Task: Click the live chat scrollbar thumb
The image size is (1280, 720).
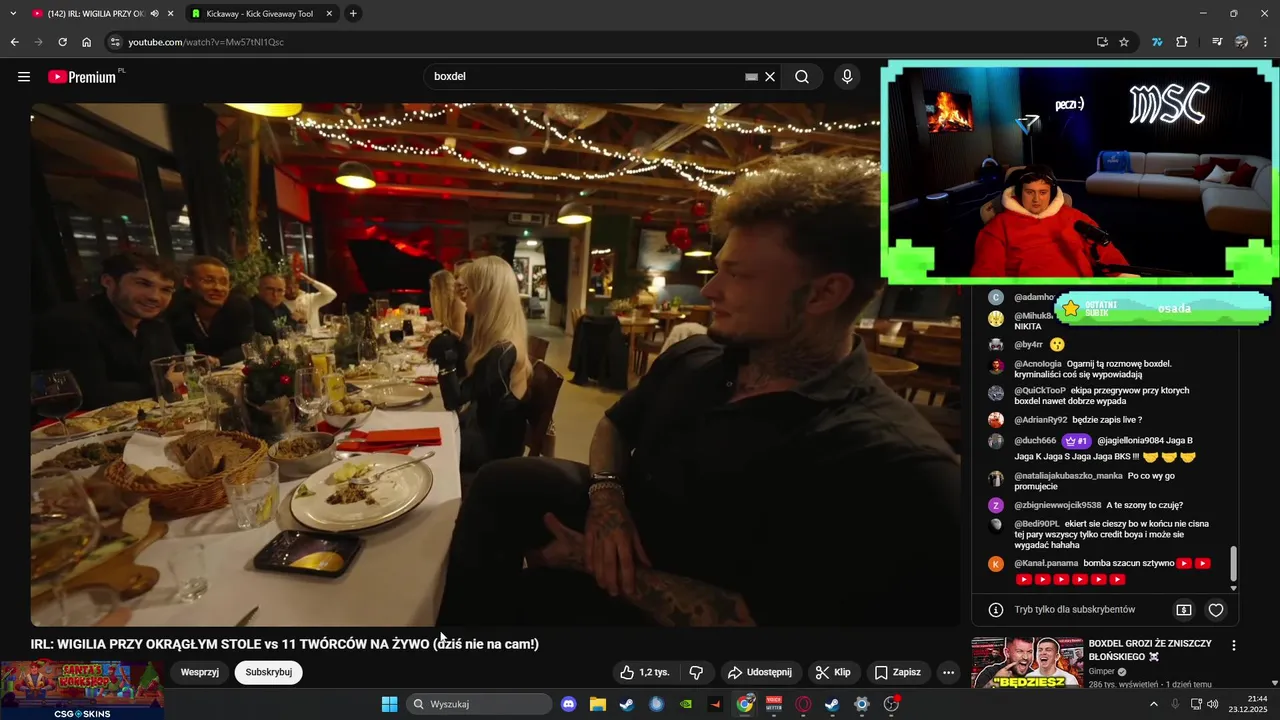Action: click(x=1233, y=565)
